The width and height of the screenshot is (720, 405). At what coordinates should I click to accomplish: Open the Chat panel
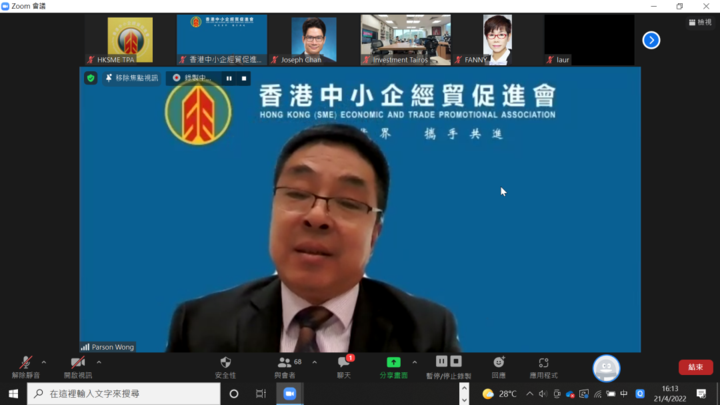point(344,365)
